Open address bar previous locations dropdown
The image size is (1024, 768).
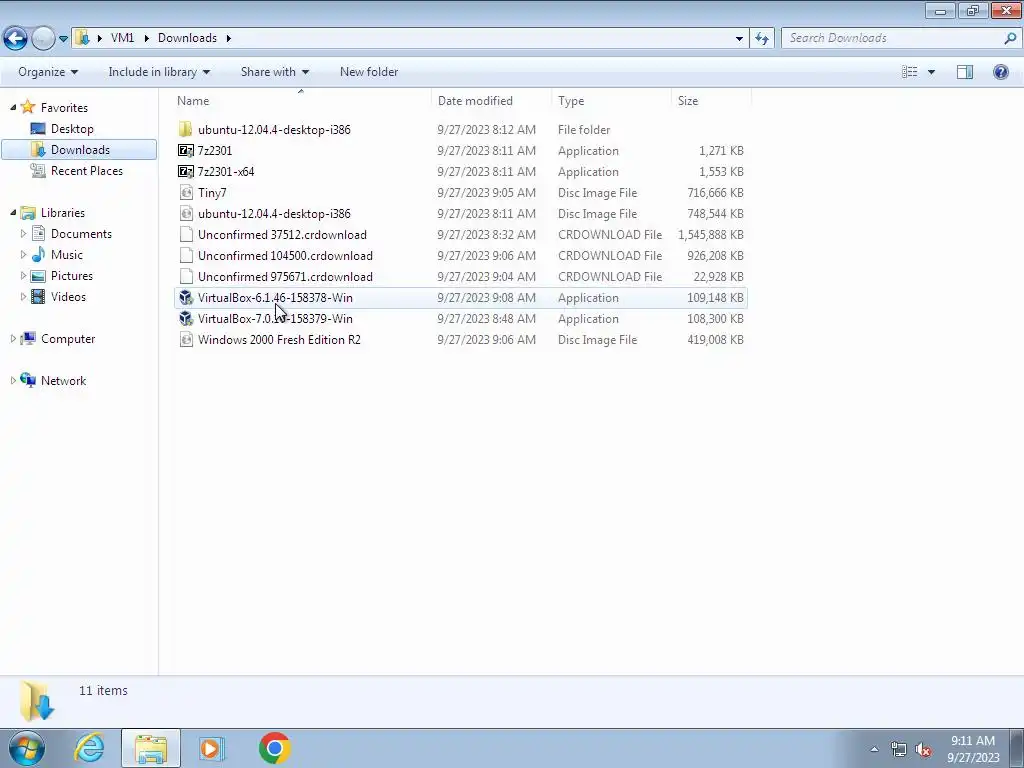click(x=739, y=38)
